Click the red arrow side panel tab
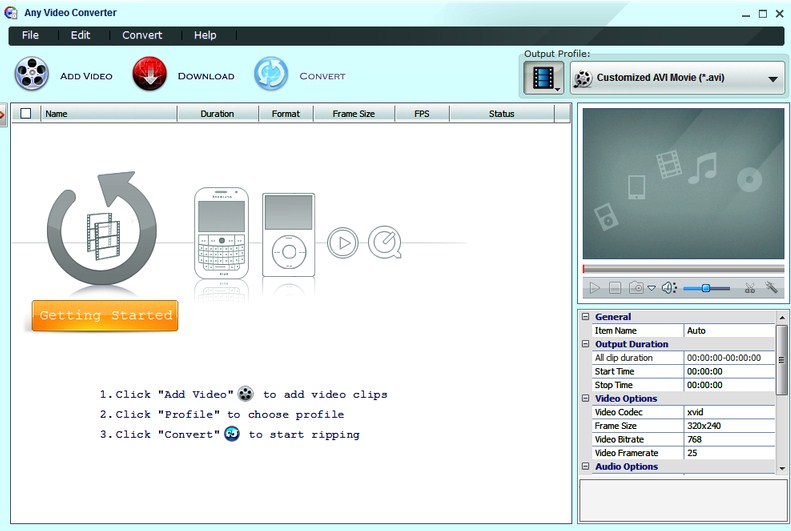Viewport: 791px width, 531px height. click(x=3, y=115)
